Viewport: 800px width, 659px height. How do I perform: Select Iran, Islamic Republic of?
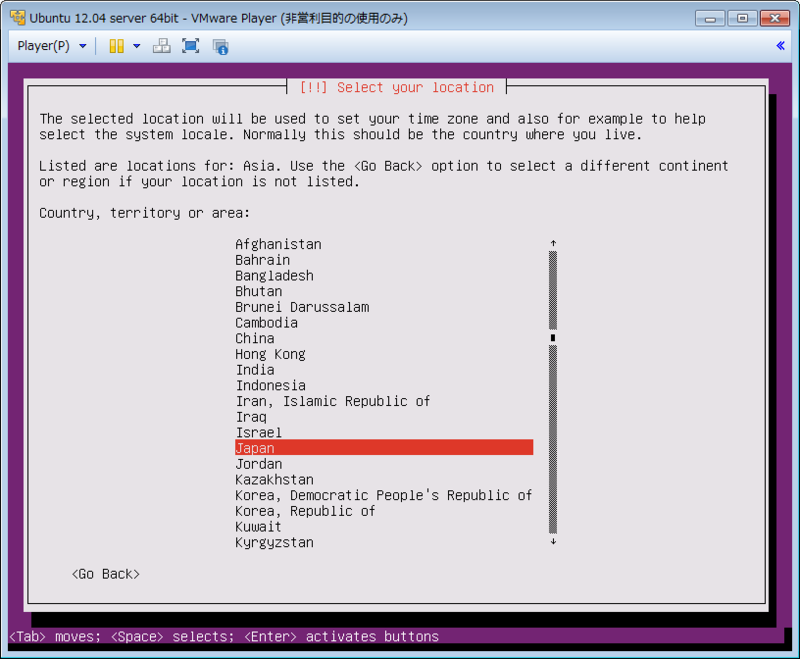point(333,401)
